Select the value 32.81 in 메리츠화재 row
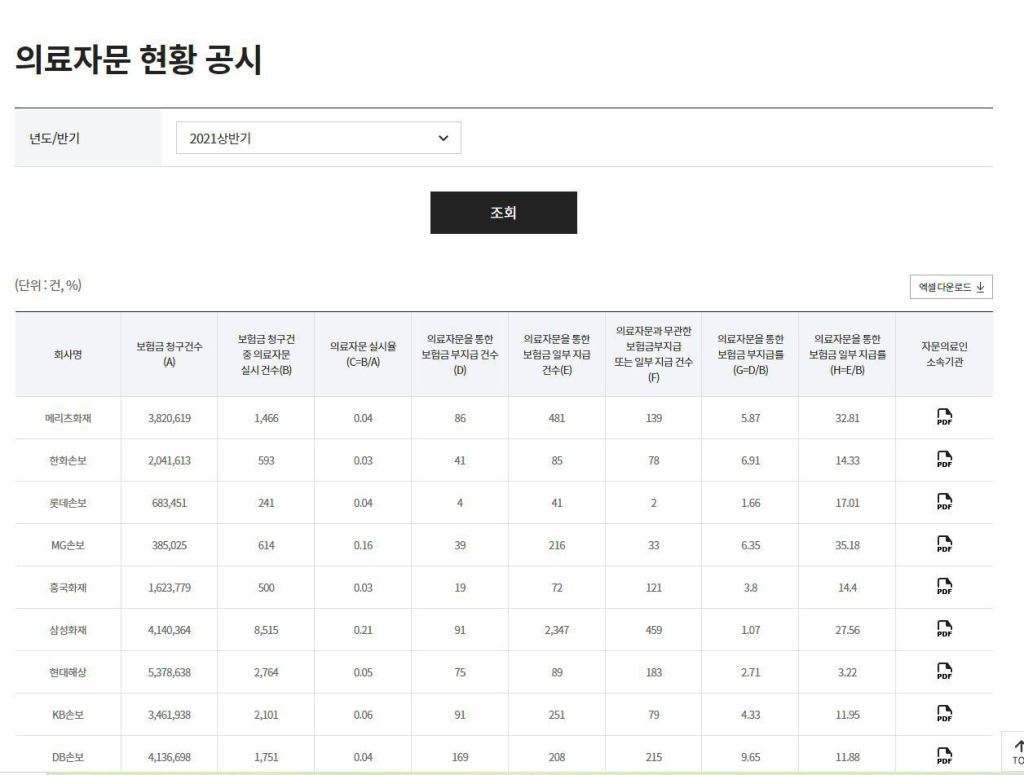Screen dimensions: 1024x775 [x=847, y=418]
